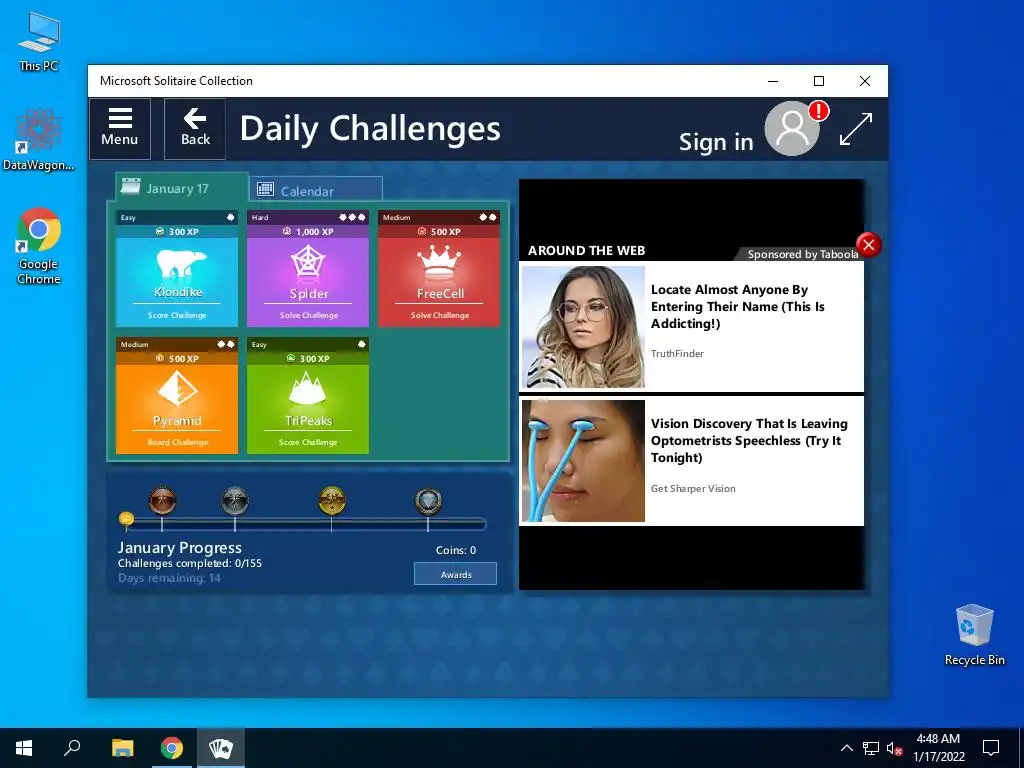
Task: Click the Klondike 300 XP label
Action: (177, 231)
